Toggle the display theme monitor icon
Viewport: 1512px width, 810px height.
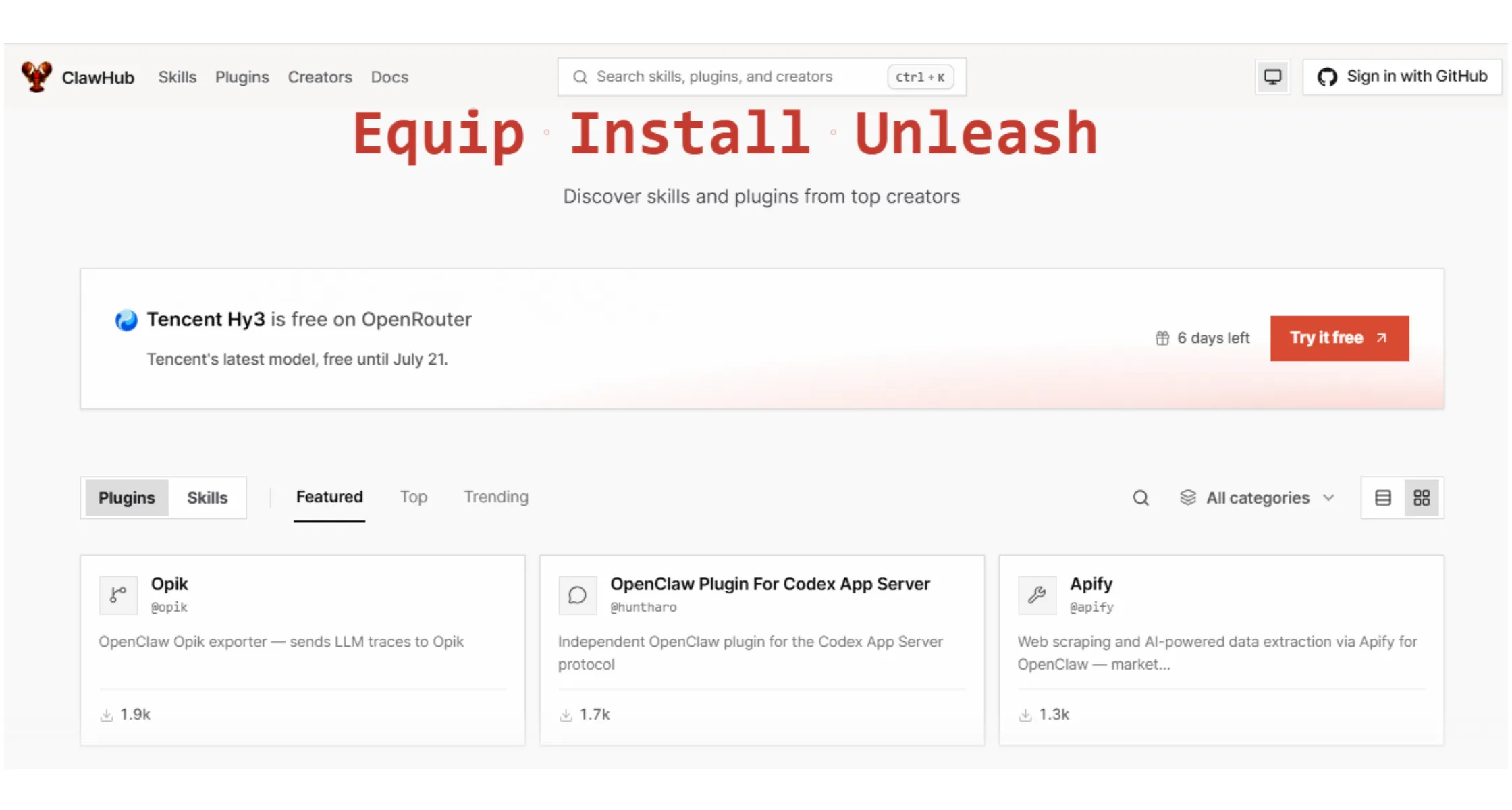pos(1272,77)
